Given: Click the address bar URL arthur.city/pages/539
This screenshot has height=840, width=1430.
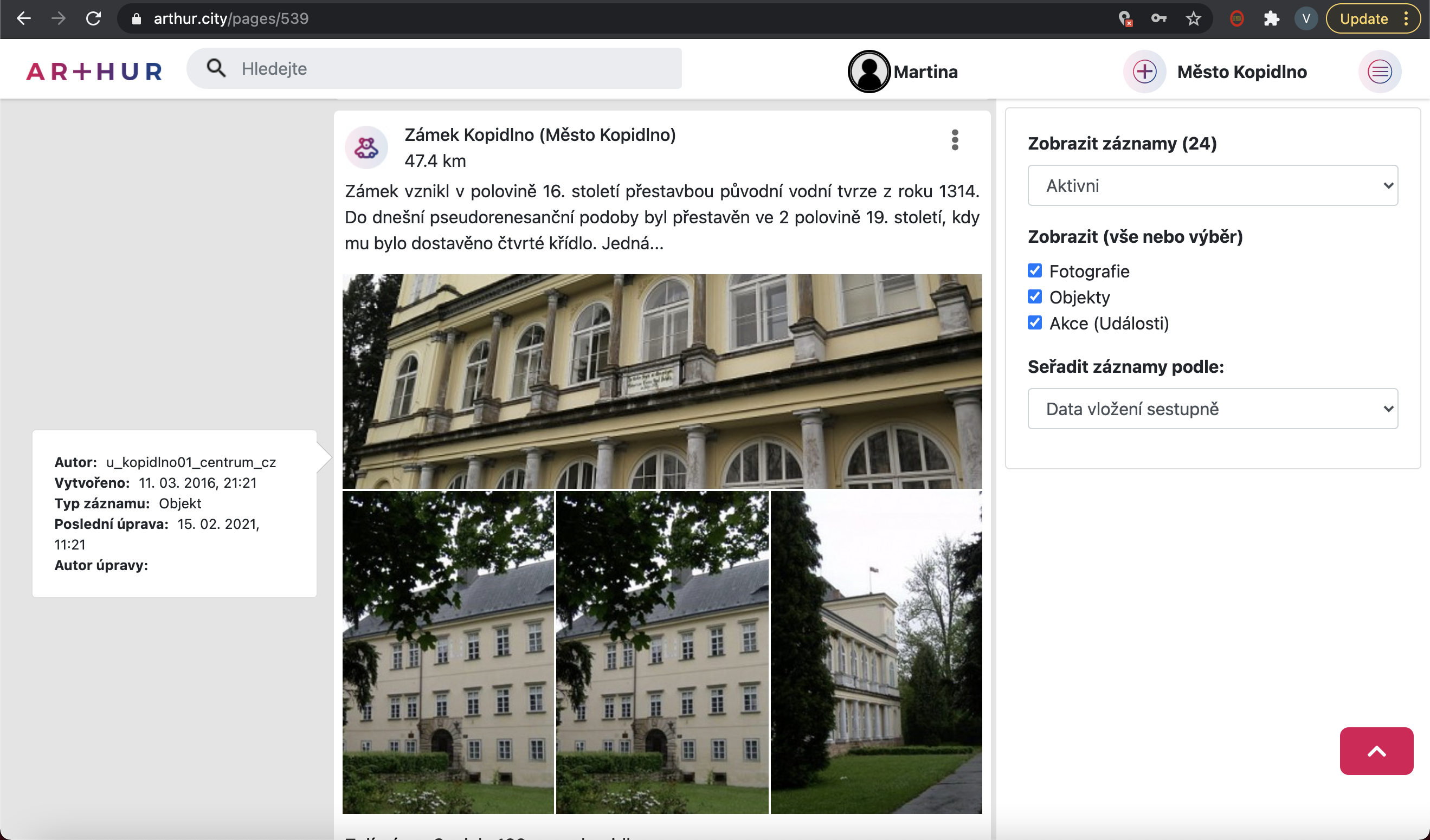Looking at the screenshot, I should coord(231,19).
